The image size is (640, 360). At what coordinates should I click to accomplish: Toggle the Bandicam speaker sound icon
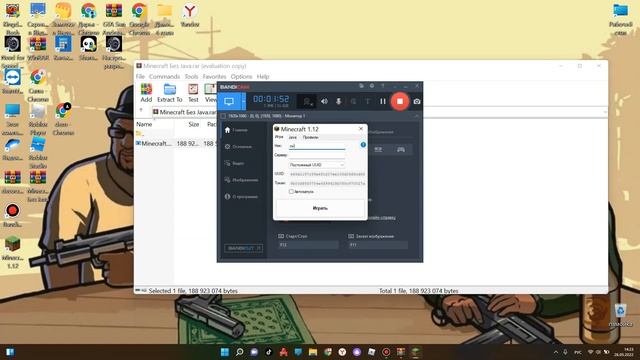coord(324,101)
